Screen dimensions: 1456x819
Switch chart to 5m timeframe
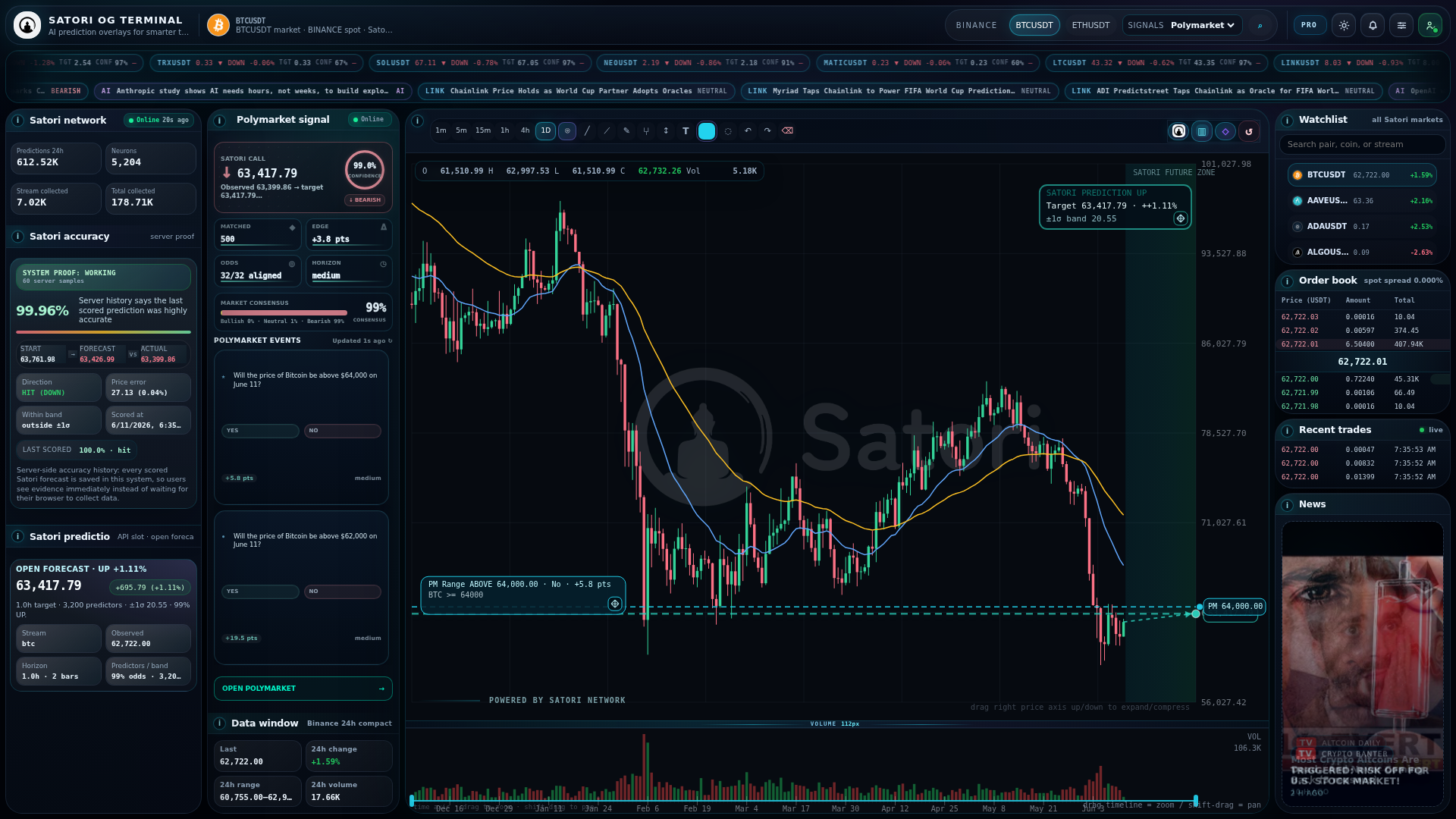pos(461,130)
